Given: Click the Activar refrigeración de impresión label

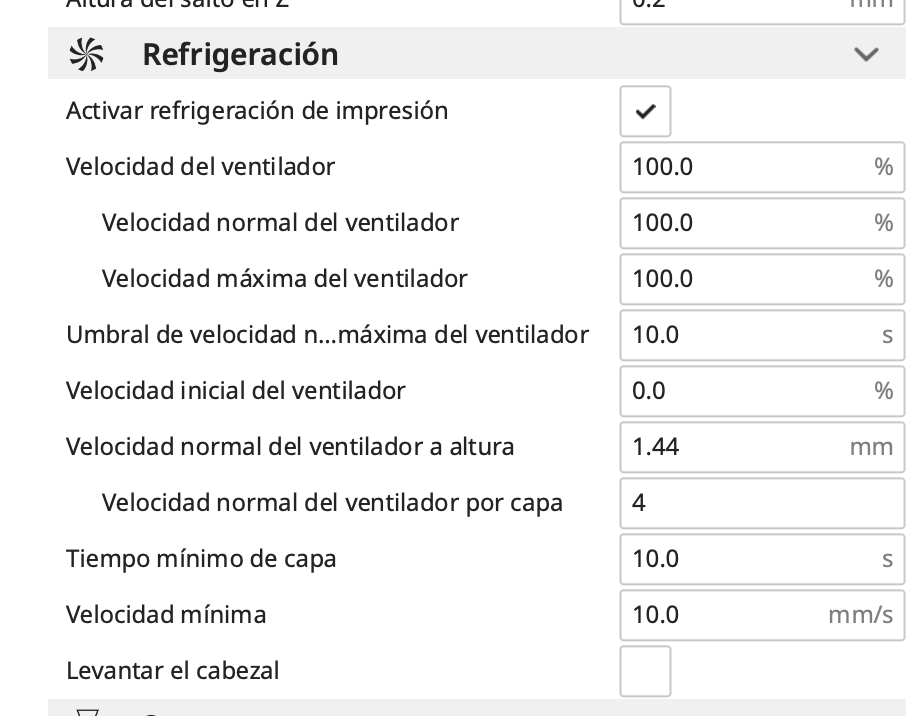Looking at the screenshot, I should pyautogui.click(x=257, y=111).
